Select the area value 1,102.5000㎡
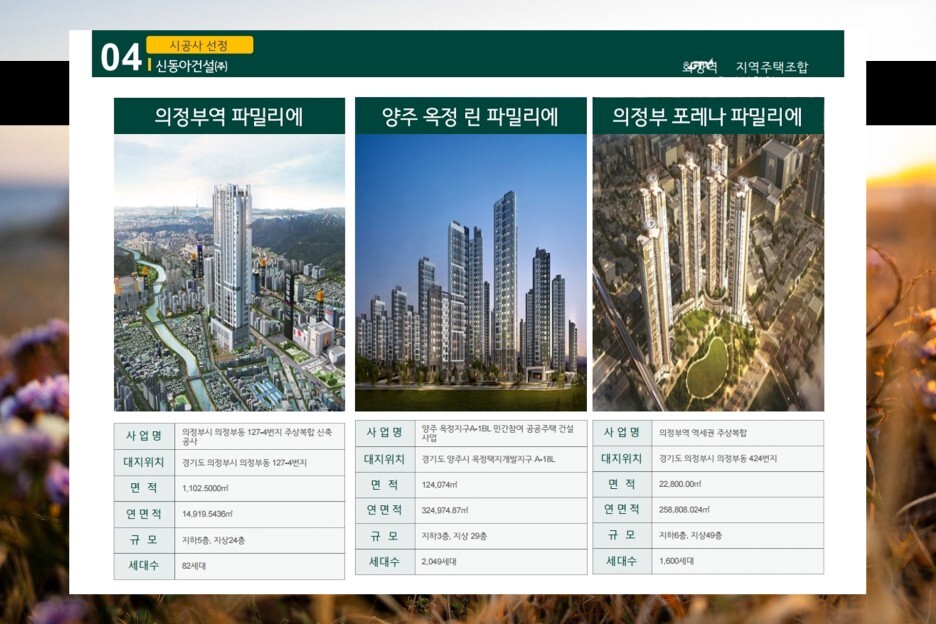 pos(205,488)
